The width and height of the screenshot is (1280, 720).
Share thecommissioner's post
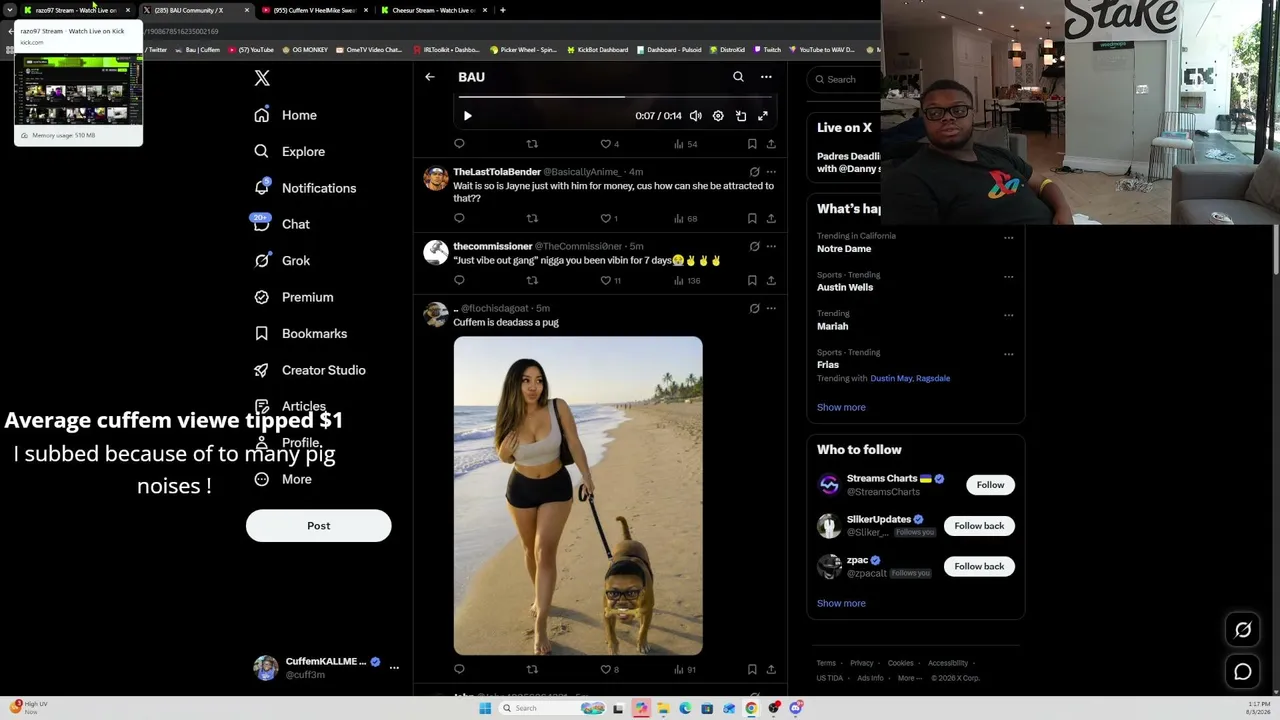point(771,280)
